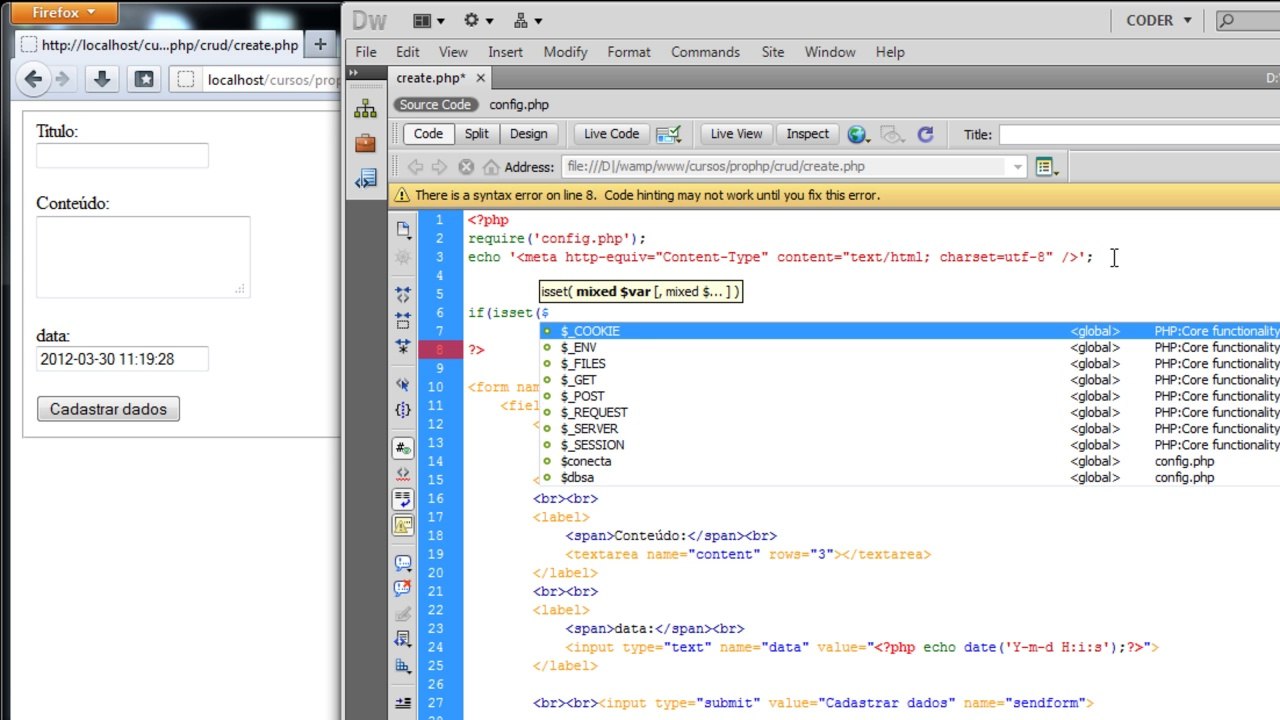
Task: Open Commands menu
Action: coord(705,52)
